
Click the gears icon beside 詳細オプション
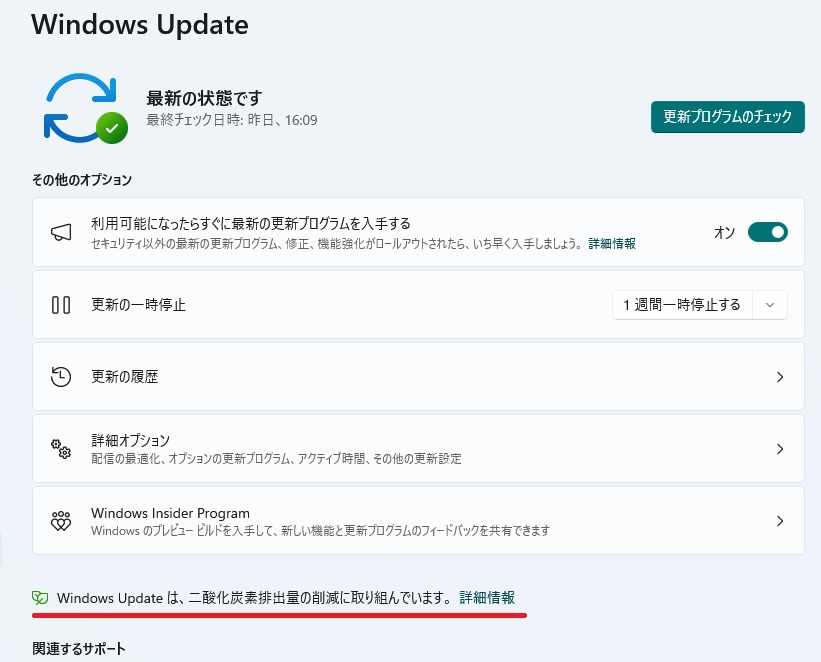[x=61, y=449]
